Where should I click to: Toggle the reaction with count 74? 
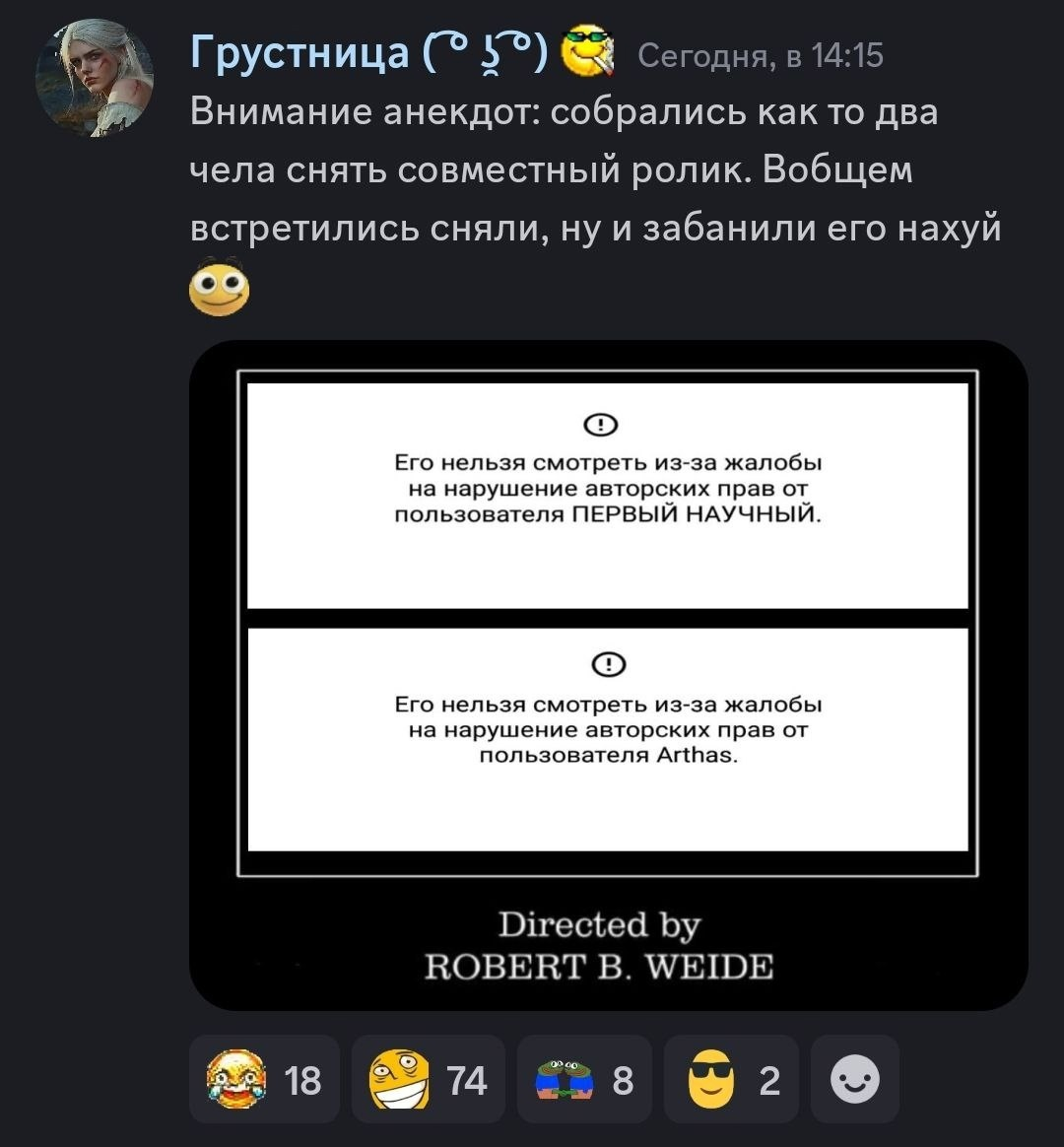point(428,1079)
